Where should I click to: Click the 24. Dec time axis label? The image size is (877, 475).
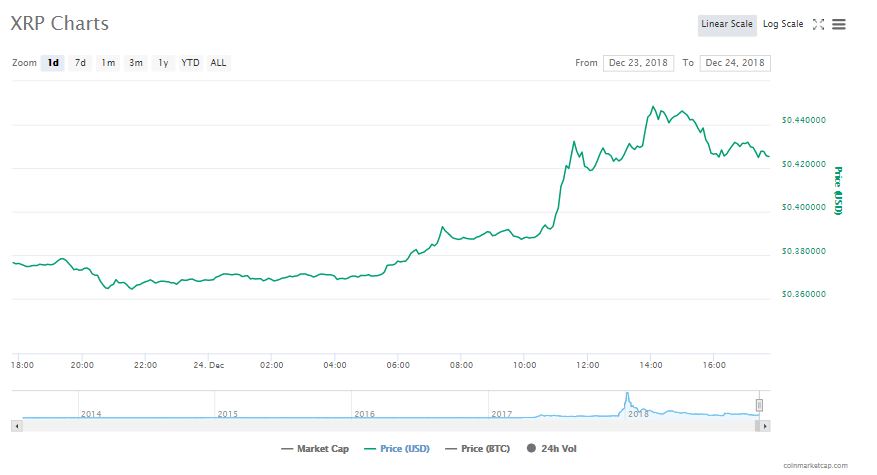pyautogui.click(x=209, y=365)
